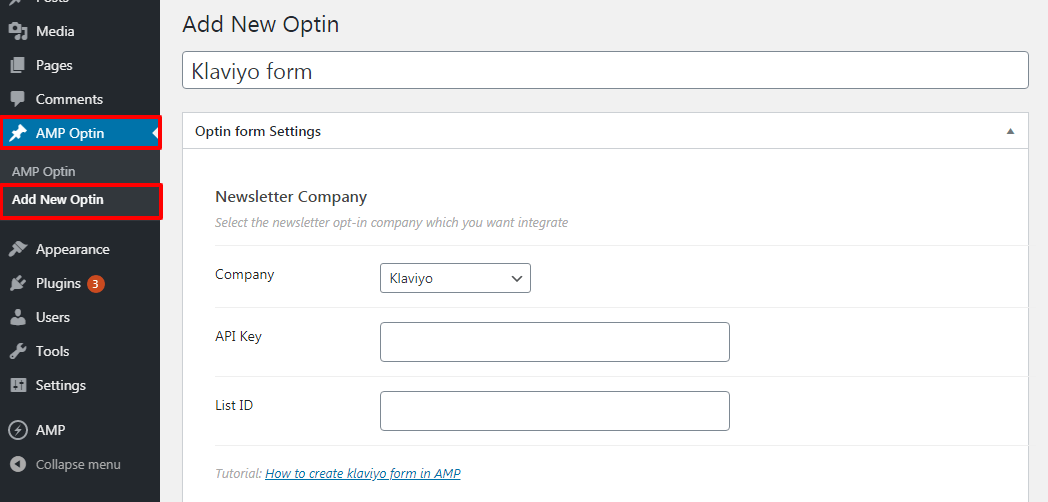Click the 'API Key' label

pyautogui.click(x=239, y=336)
